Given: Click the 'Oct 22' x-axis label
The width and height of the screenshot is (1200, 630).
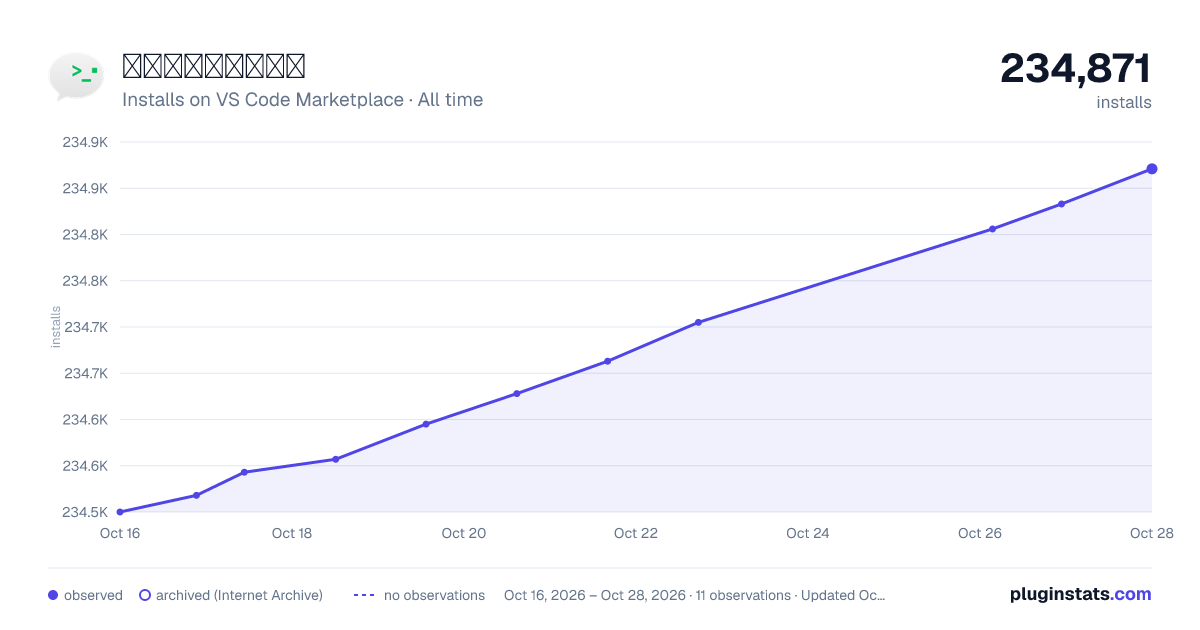Looking at the screenshot, I should click(636, 533).
